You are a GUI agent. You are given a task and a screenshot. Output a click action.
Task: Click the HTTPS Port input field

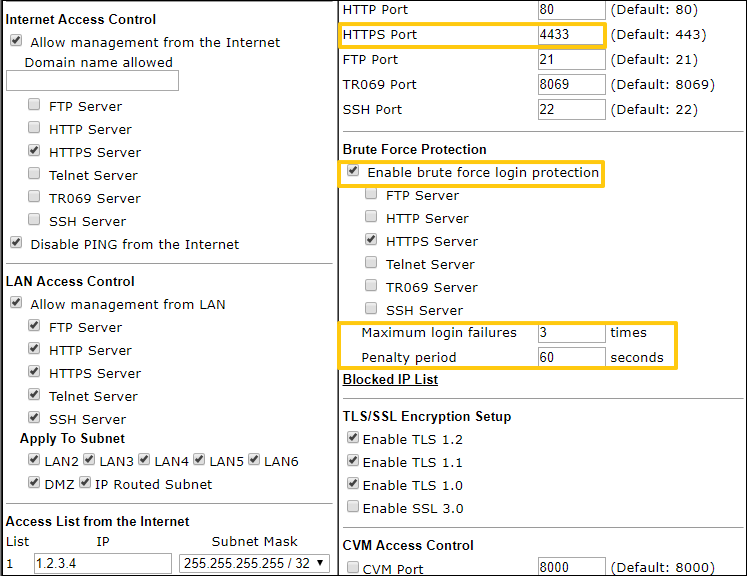coord(571,34)
